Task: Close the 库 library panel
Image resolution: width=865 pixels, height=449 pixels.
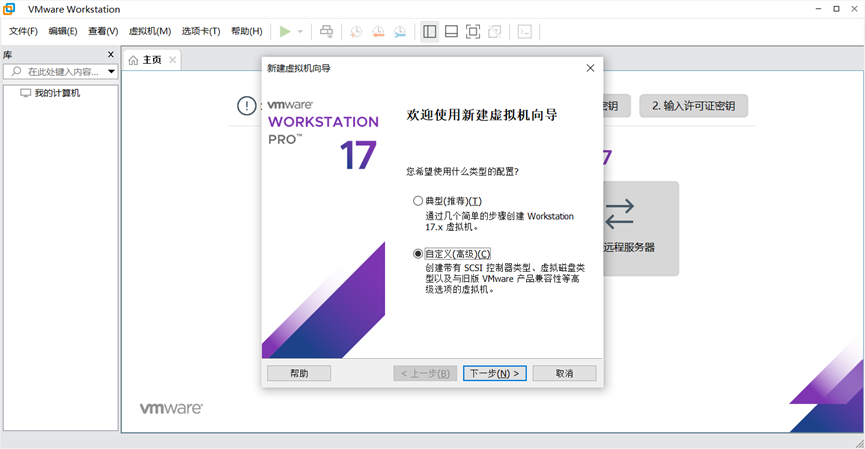Action: click(x=111, y=54)
